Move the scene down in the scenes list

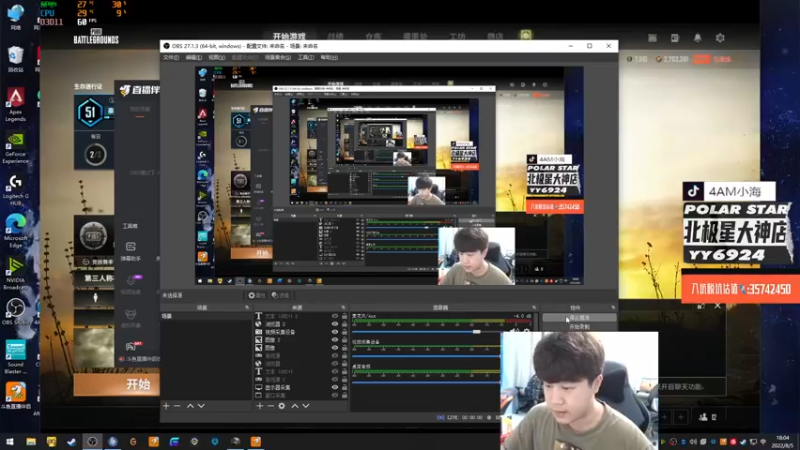click(x=201, y=406)
